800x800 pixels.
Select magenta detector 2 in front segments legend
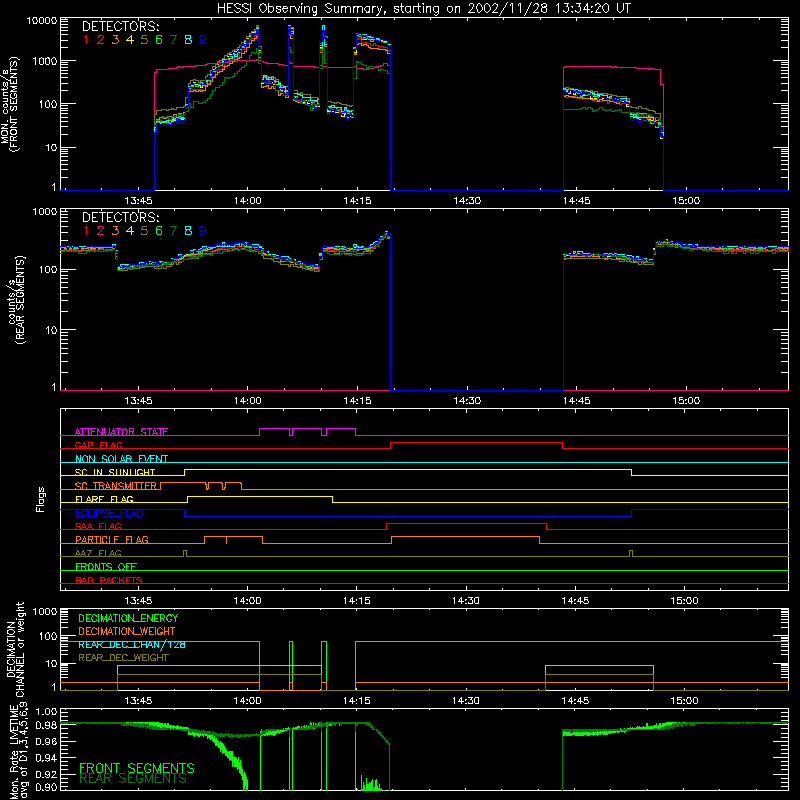coord(101,40)
